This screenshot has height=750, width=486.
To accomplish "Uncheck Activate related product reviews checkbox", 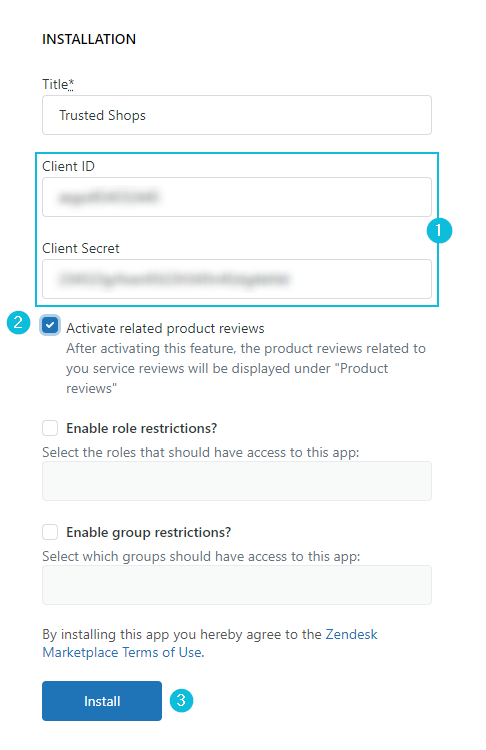I will click(50, 325).
